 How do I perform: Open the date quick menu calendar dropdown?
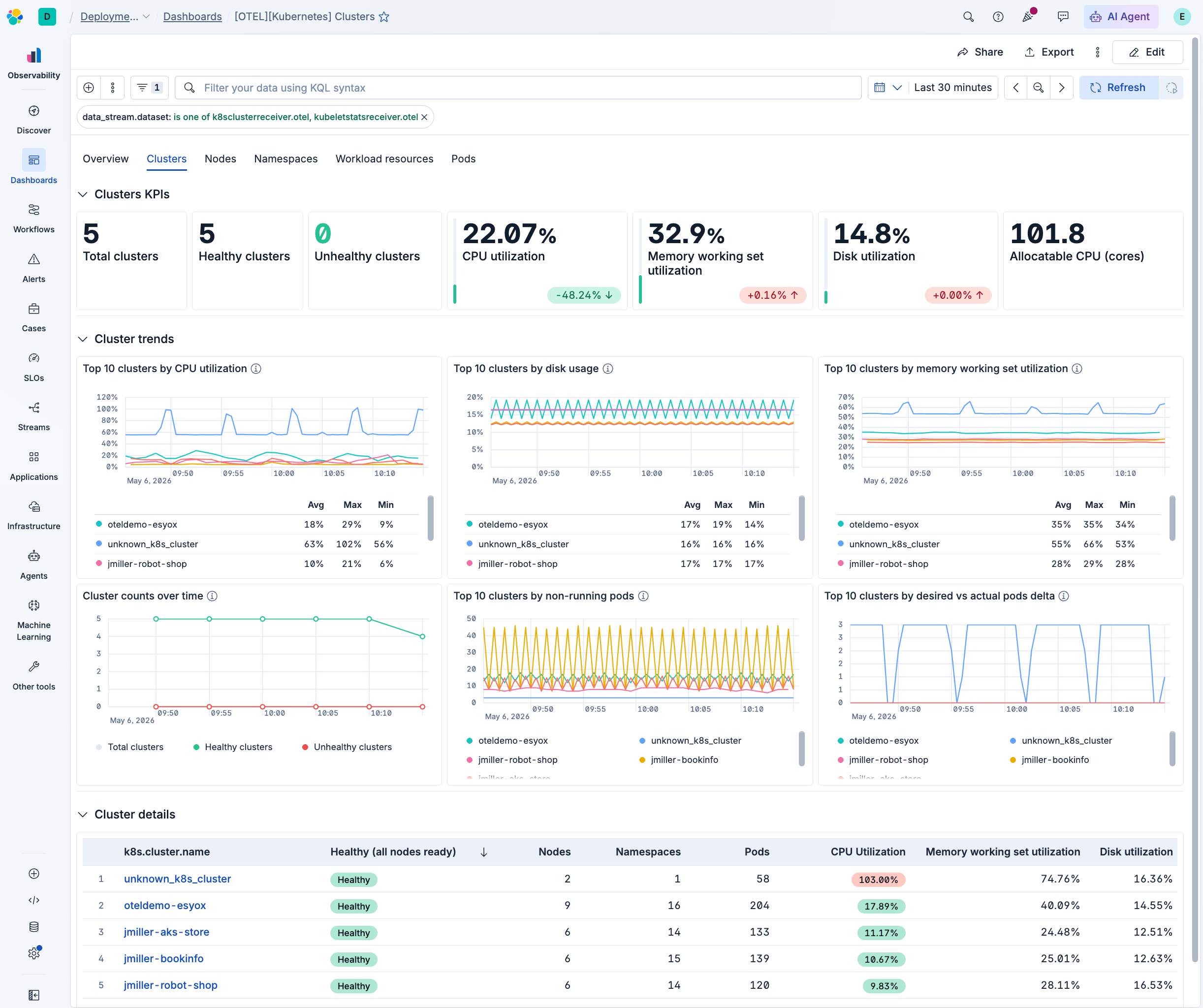click(x=887, y=88)
